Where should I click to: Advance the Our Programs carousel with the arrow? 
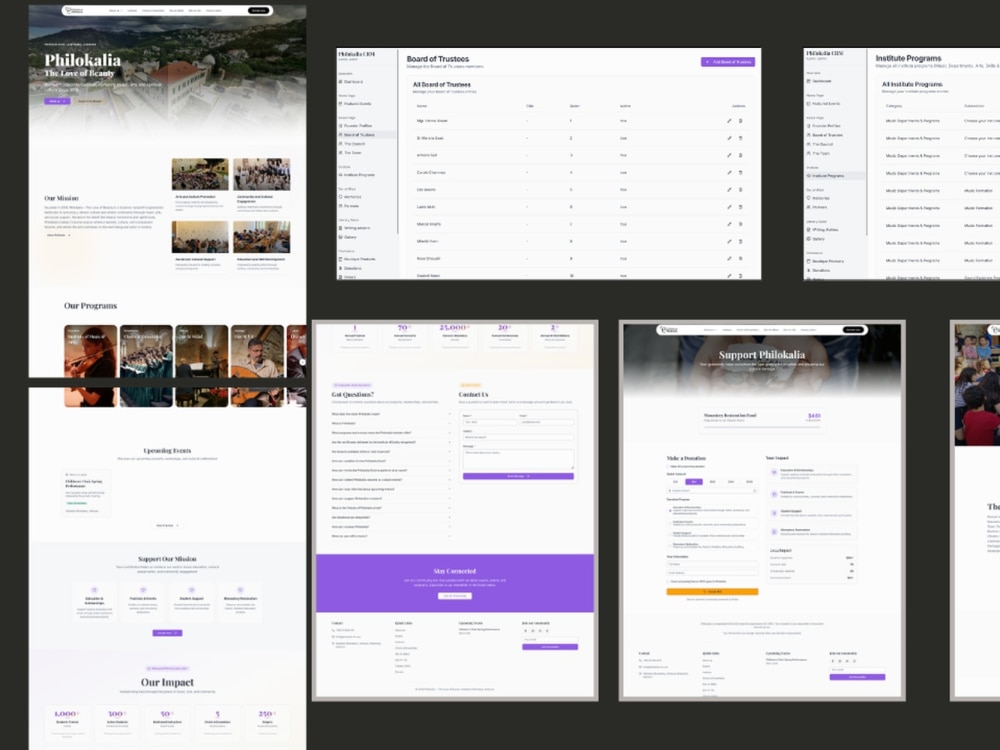(302, 362)
